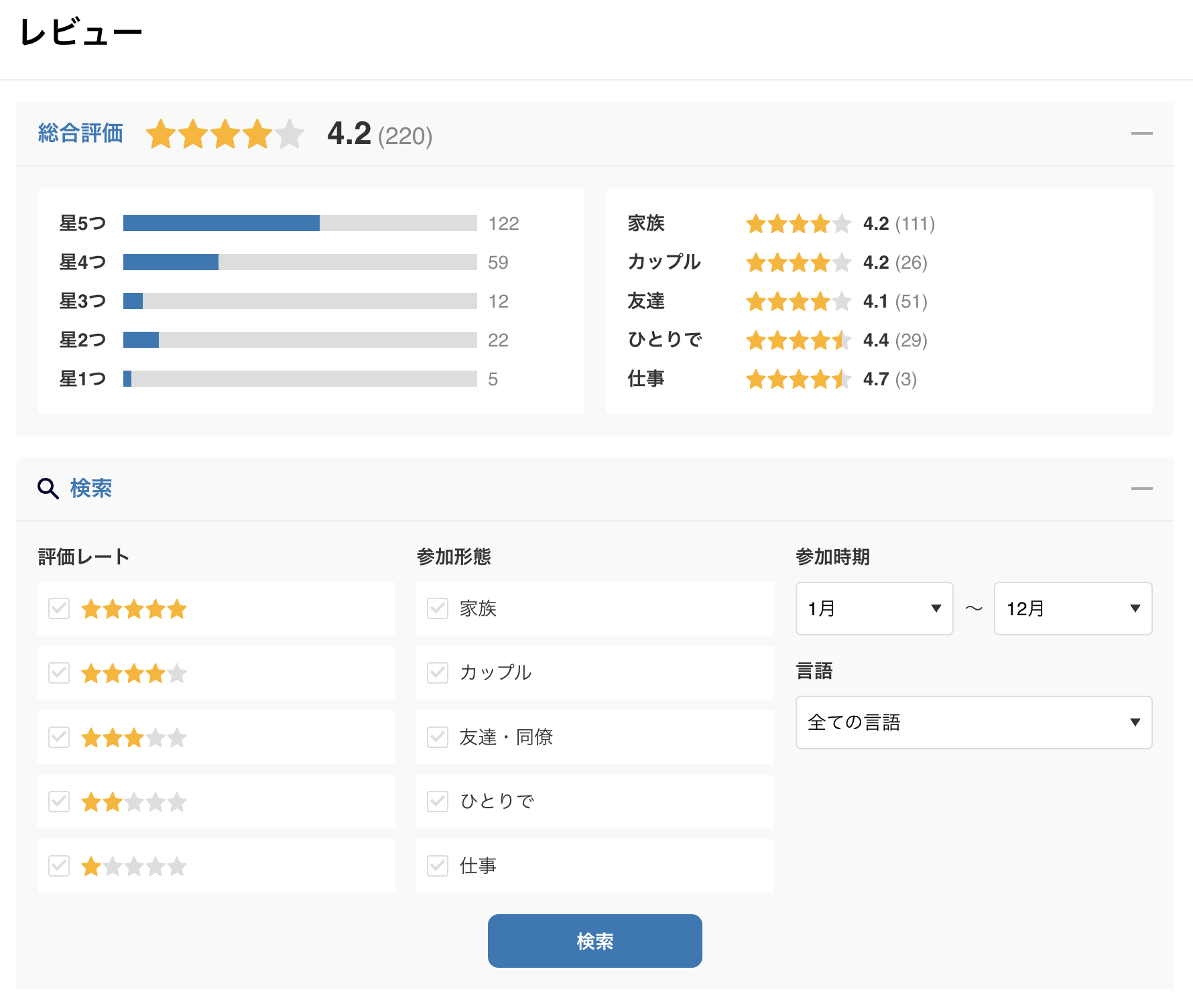This screenshot has height=1008, width=1193.
Task: Toggle the 5-star rating checkbox
Action: (59, 609)
